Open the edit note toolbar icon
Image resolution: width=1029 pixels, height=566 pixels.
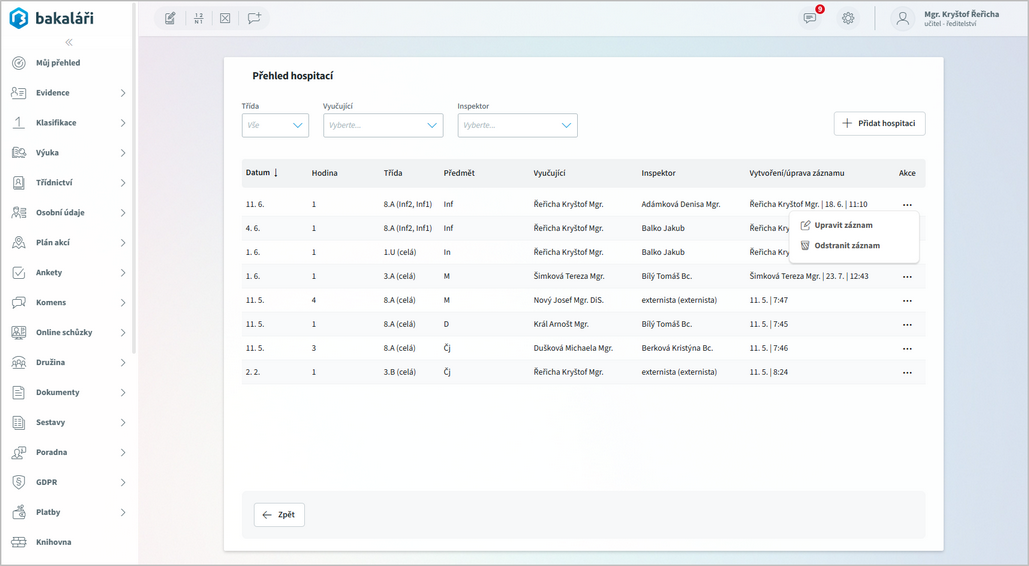170,18
